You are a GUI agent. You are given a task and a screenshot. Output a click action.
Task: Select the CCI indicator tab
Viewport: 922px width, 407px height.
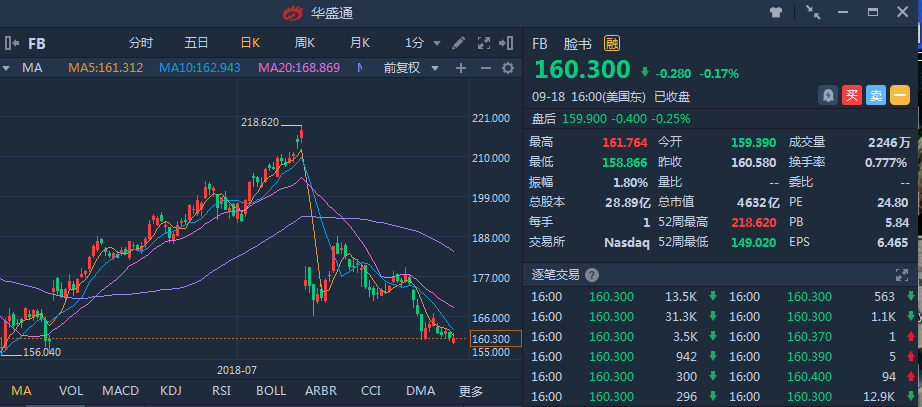click(371, 391)
